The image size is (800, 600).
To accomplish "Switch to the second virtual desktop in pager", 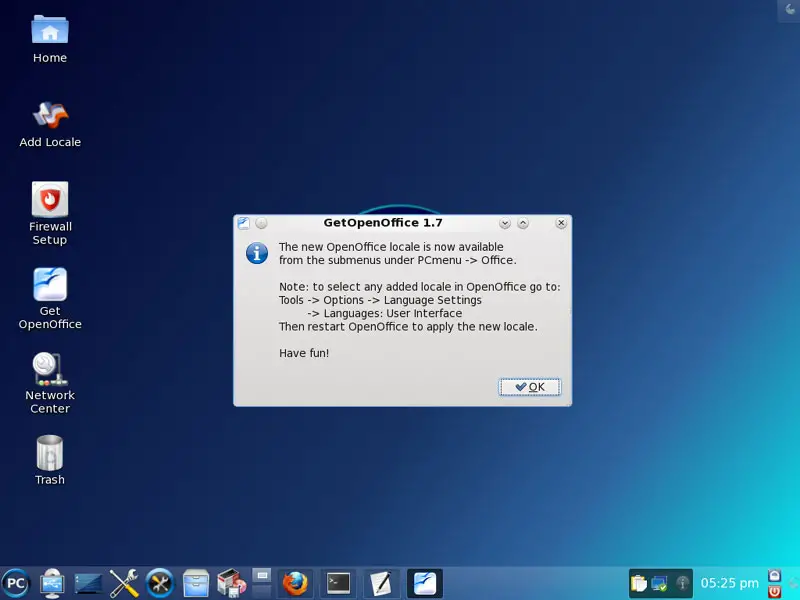I will tap(262, 591).
